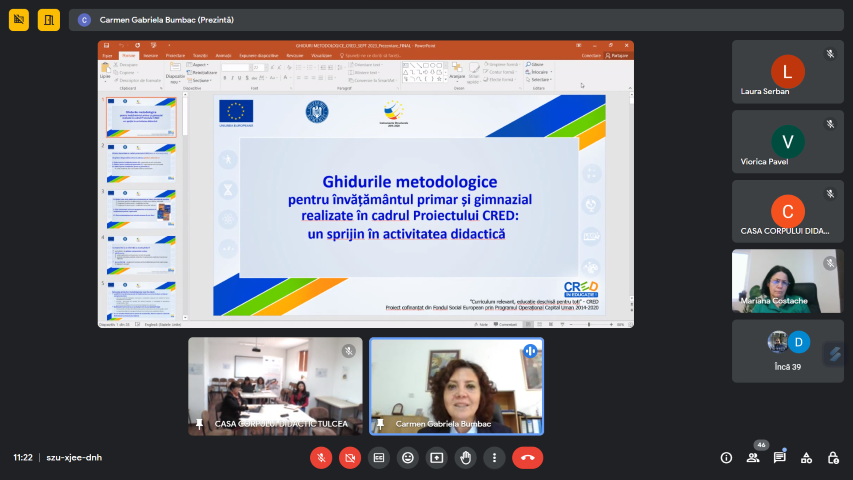This screenshot has height=480, width=853.
Task: Turn on the camera
Action: [x=350, y=457]
